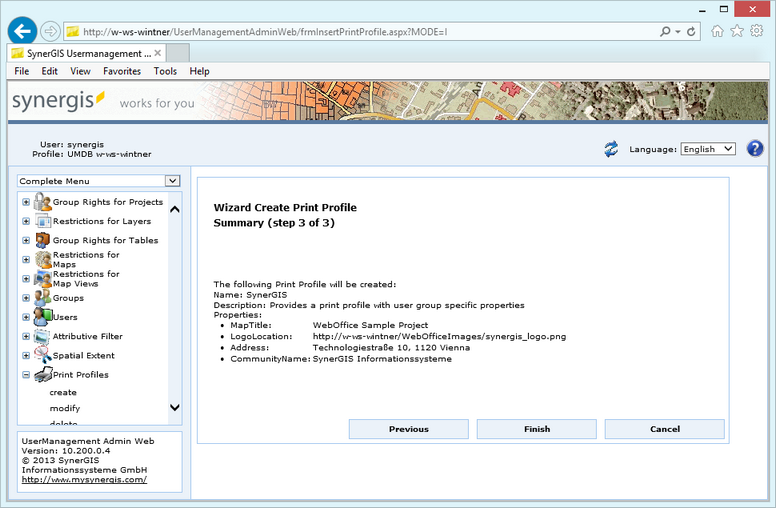Click the Restrictions for Layers icon
Viewport: 776px width, 508px height.
click(43, 221)
